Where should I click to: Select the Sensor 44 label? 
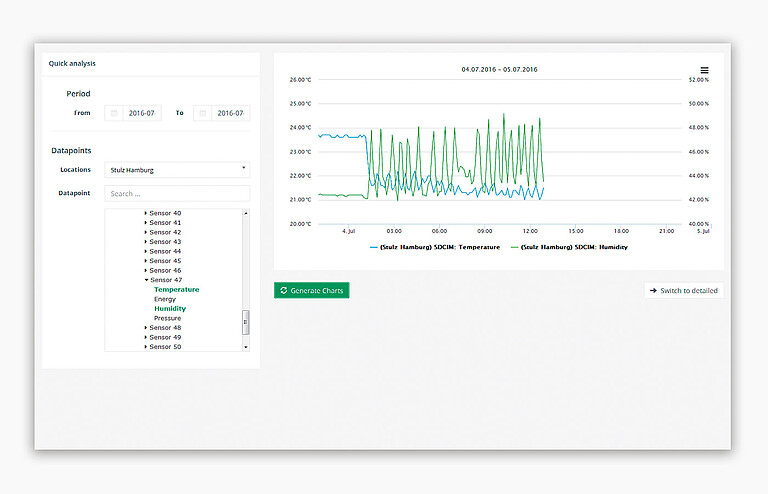point(165,251)
